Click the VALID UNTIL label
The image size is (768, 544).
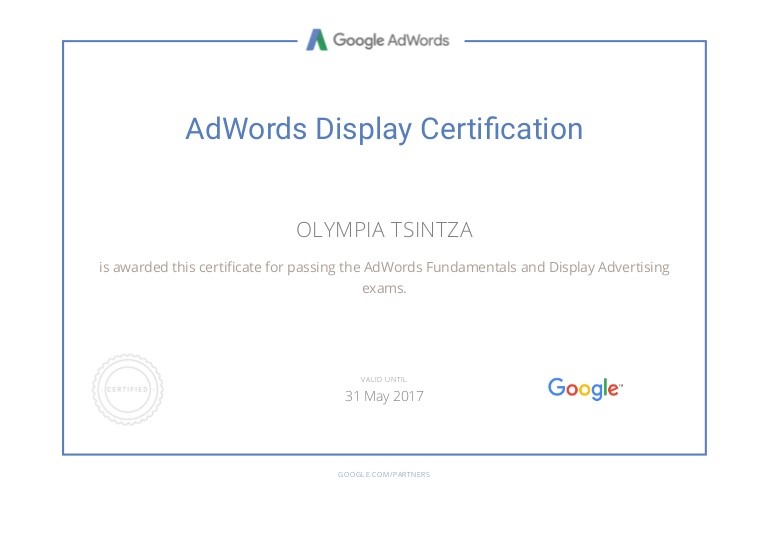tap(384, 379)
